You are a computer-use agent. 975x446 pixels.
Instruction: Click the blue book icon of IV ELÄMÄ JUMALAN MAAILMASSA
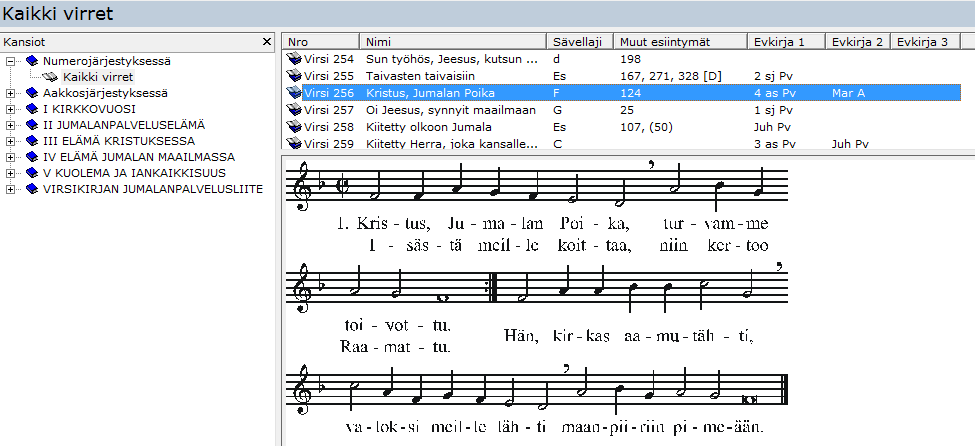pyautogui.click(x=32, y=157)
